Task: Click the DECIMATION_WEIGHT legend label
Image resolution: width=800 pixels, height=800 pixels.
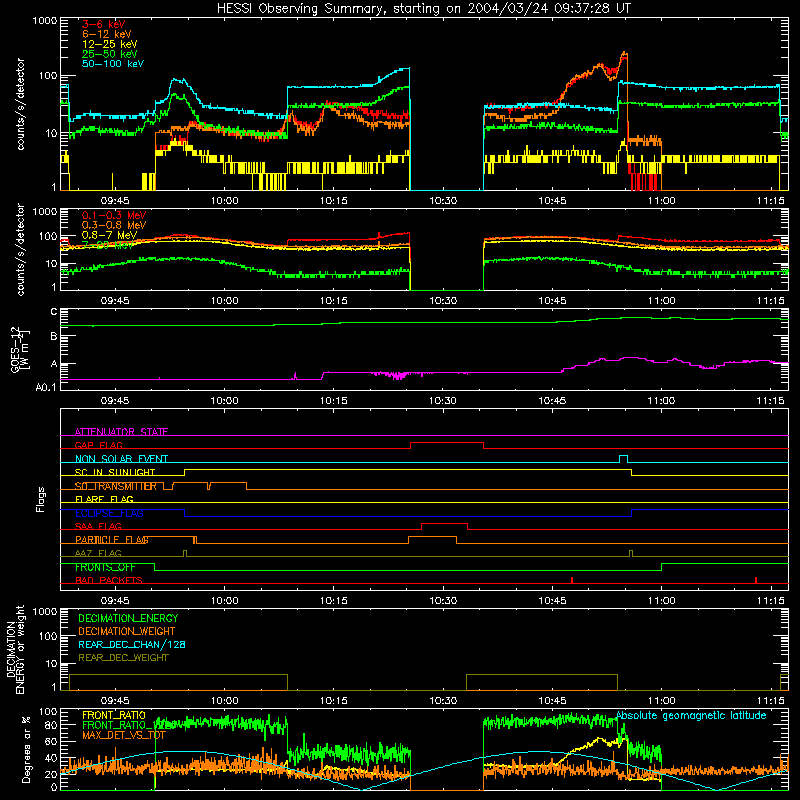Action: tap(127, 631)
